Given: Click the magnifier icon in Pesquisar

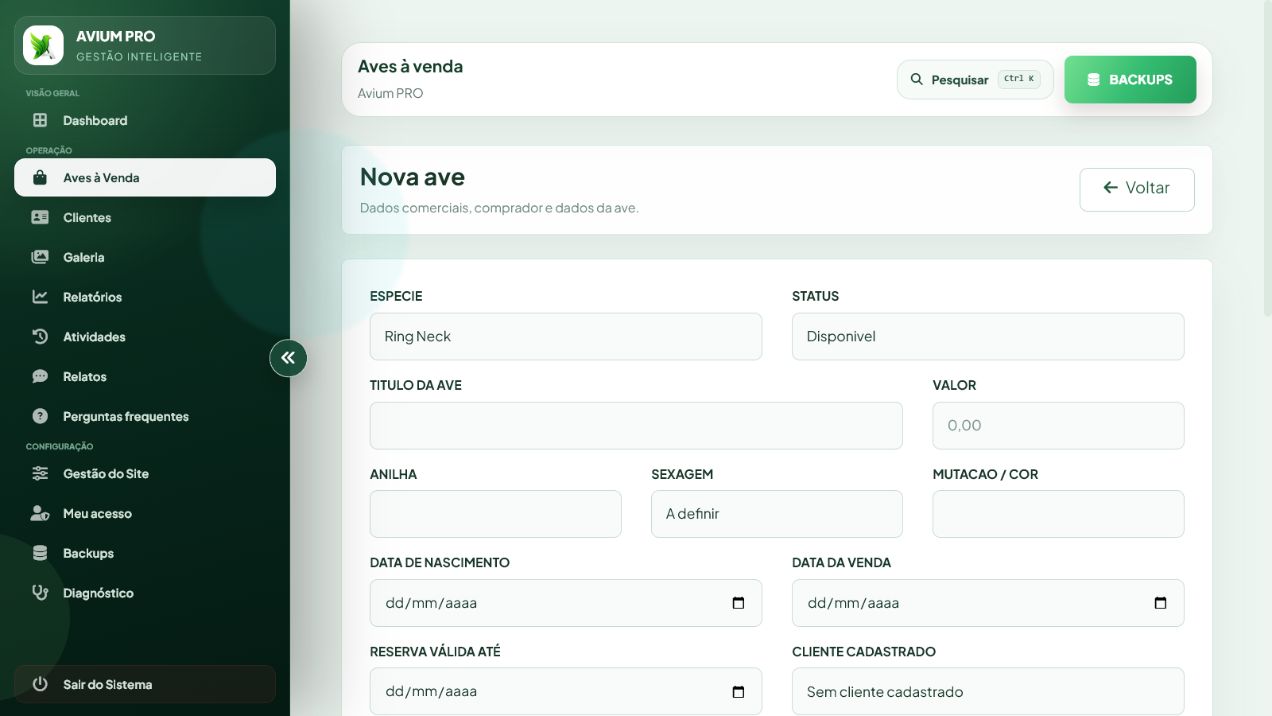Looking at the screenshot, I should [x=917, y=79].
